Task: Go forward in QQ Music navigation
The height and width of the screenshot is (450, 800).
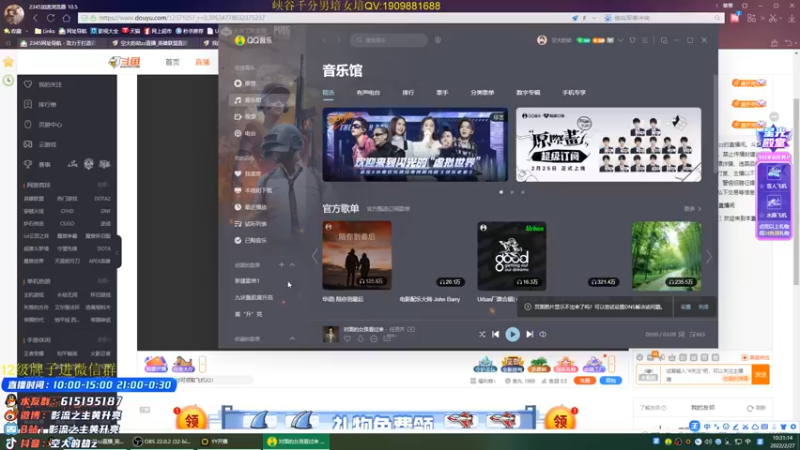Action: pyautogui.click(x=338, y=40)
